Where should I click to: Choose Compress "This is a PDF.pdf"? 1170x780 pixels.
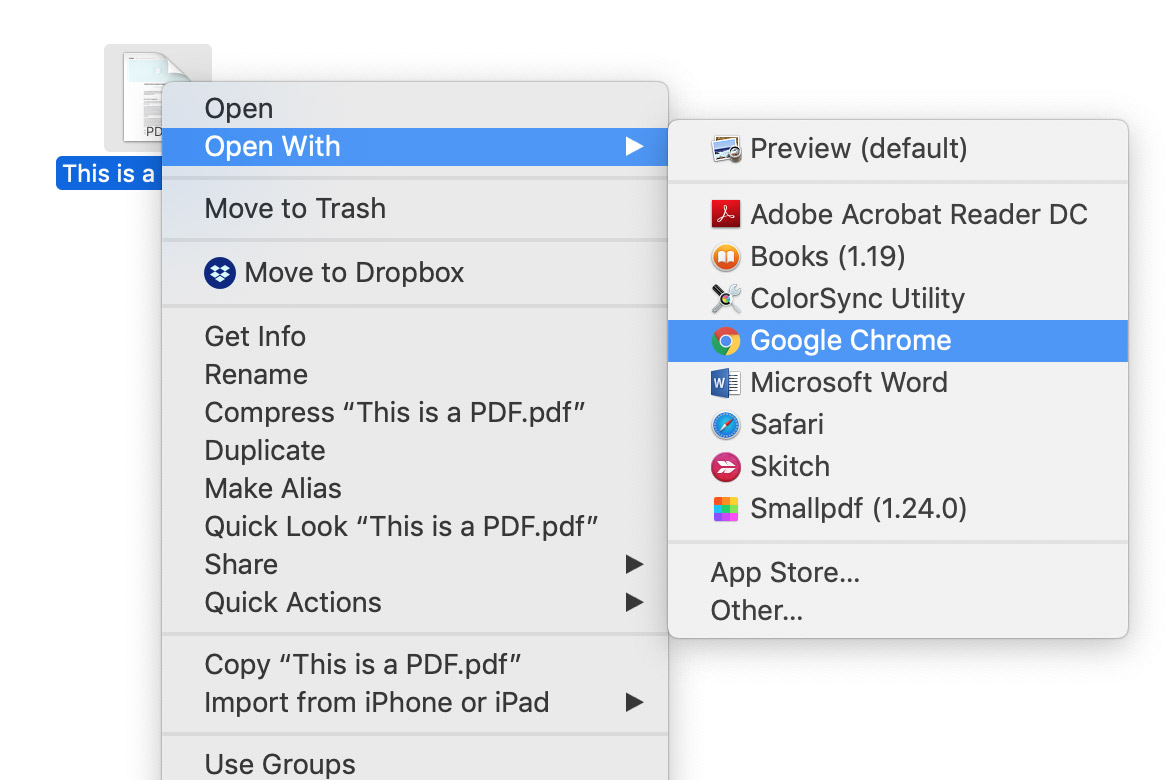[x=415, y=413]
